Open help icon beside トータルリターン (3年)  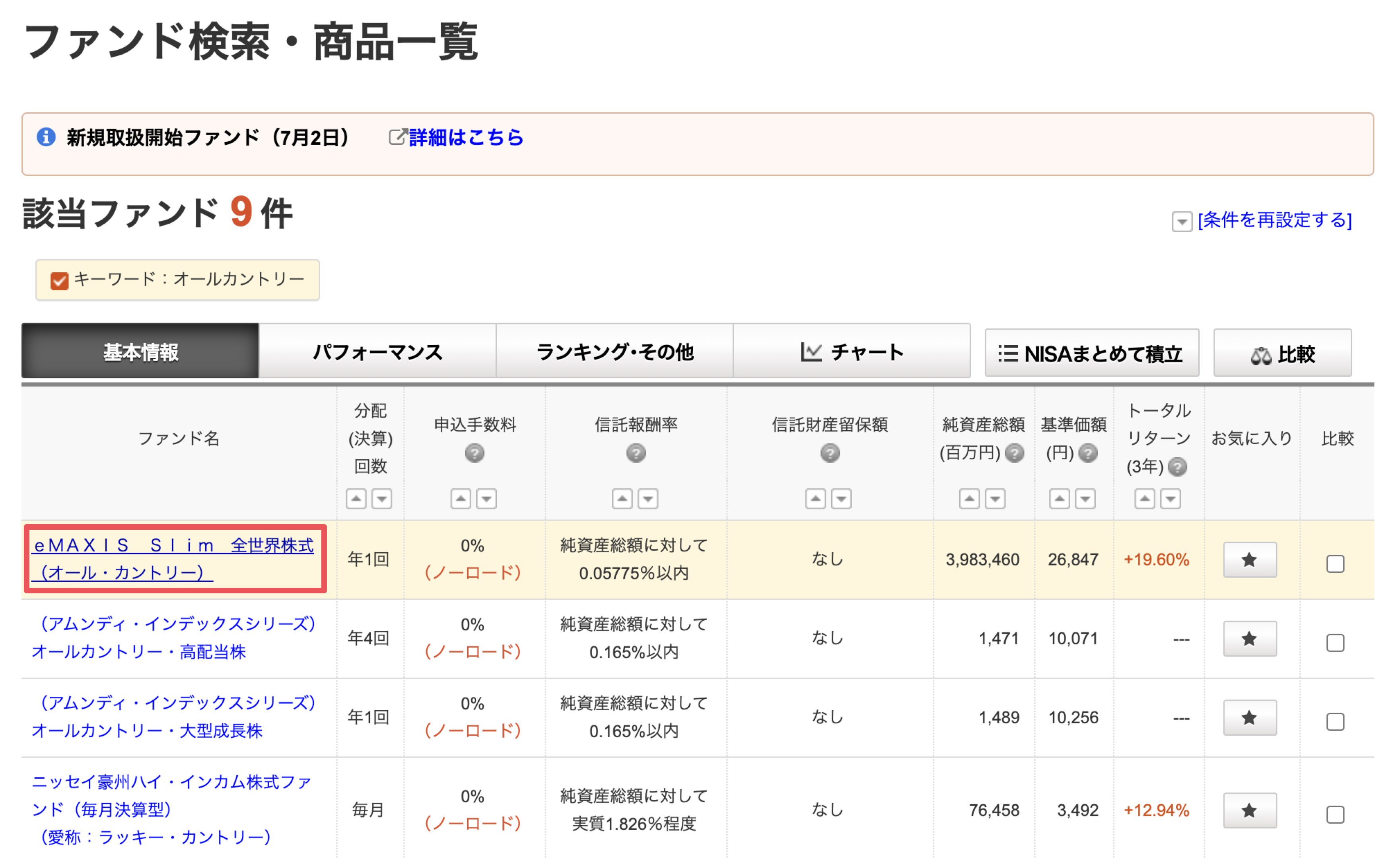(x=1177, y=466)
